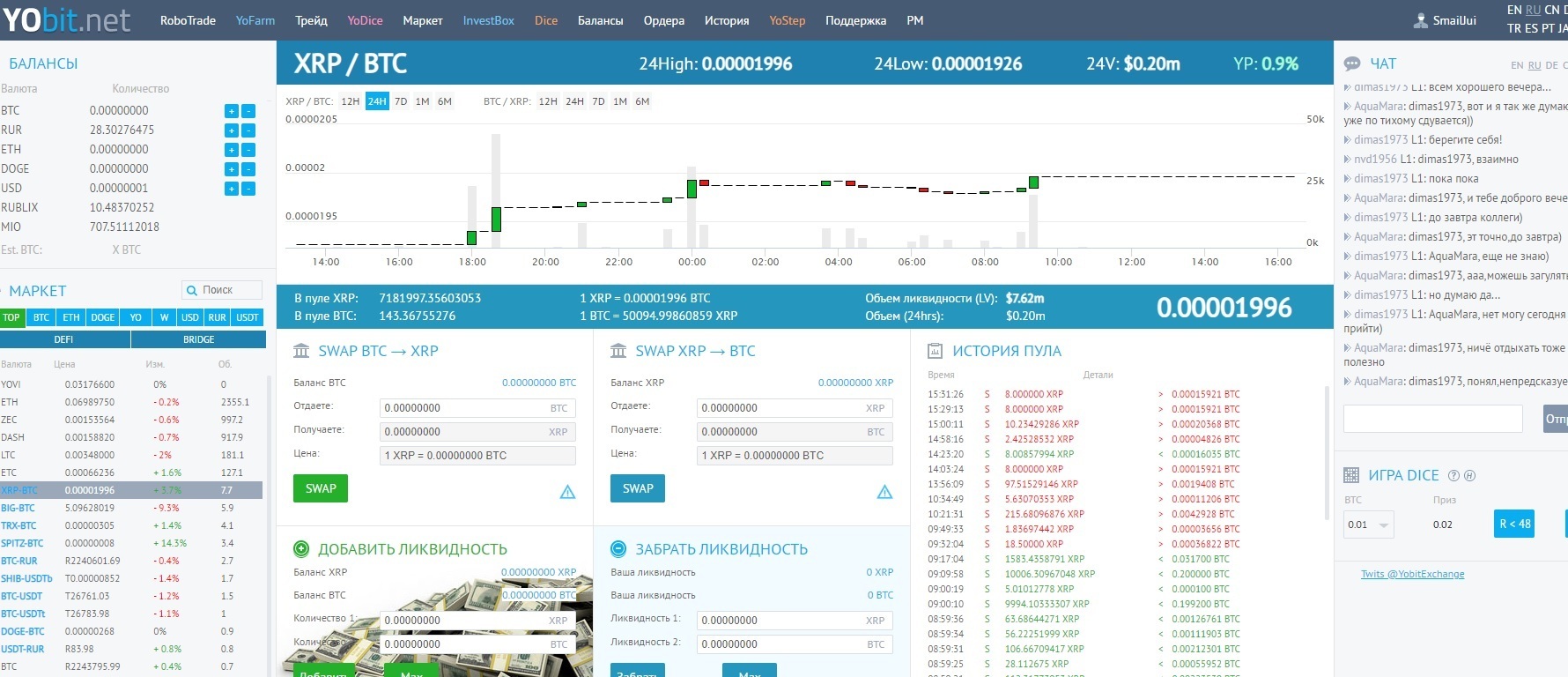The width and height of the screenshot is (1568, 677).
Task: Click the Ликвидность 1 XRP input field
Action: [795, 621]
